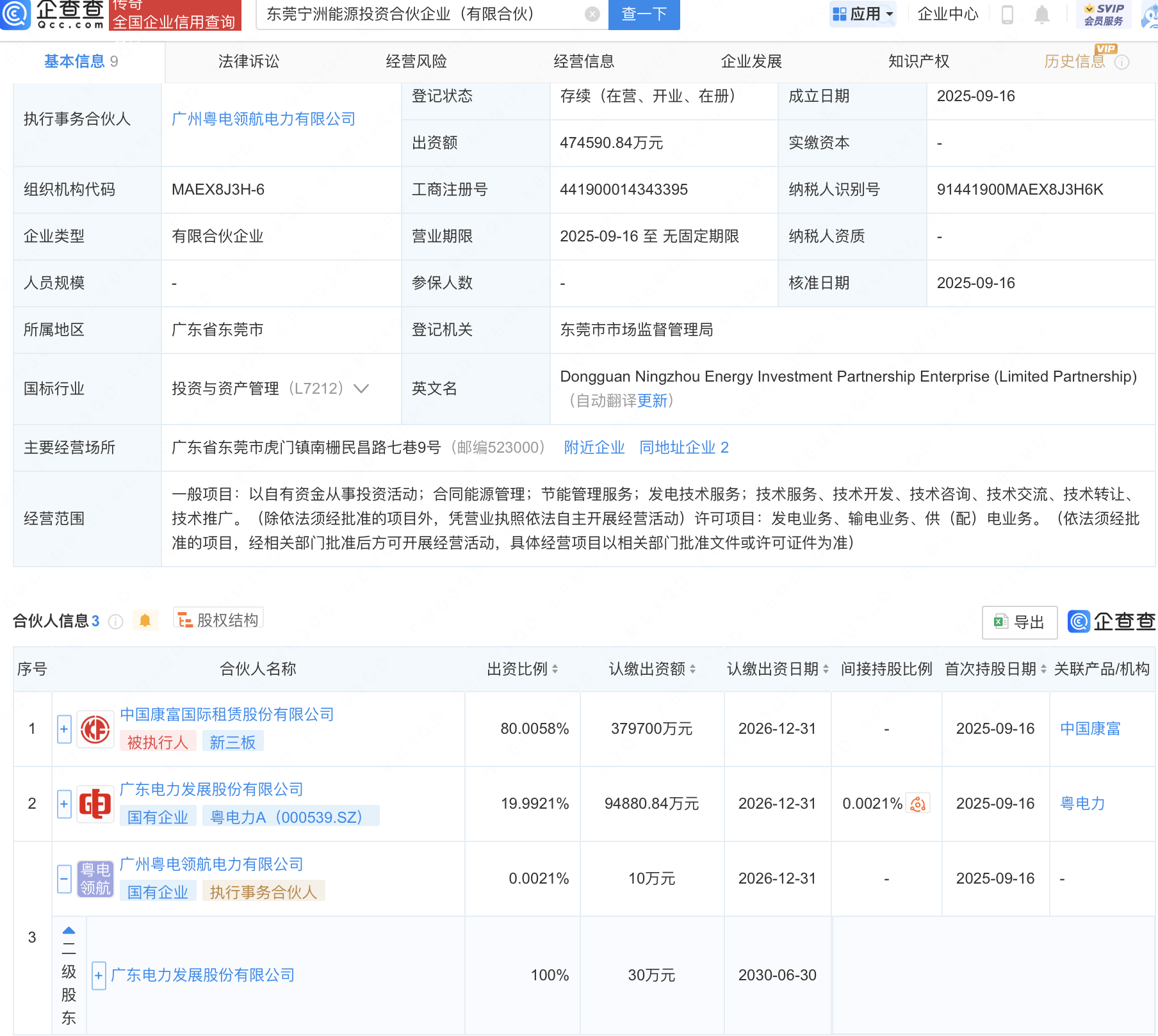Click the 被执行人 tag

point(158,742)
